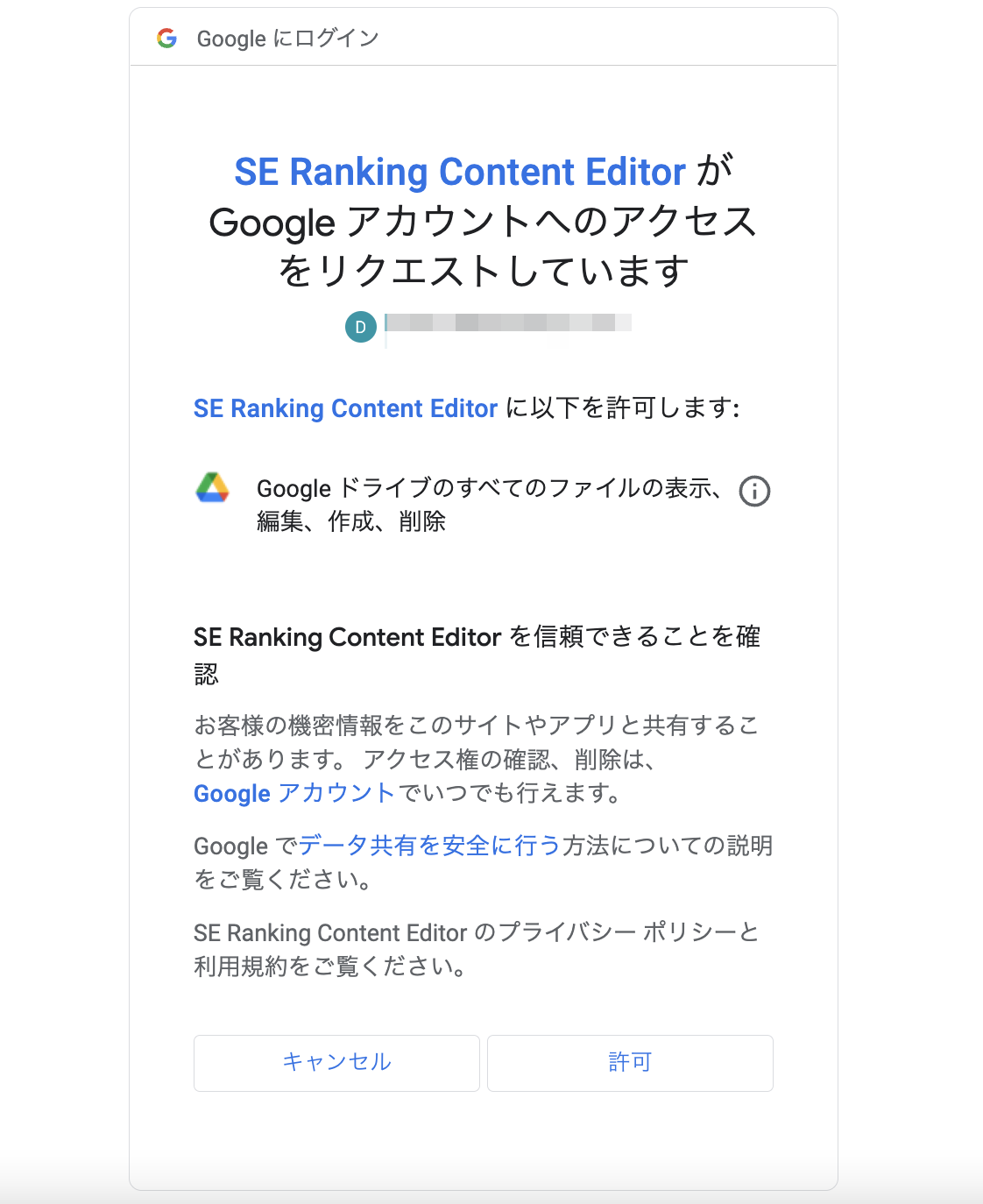Open the SE Ranking Content Editor title link
Viewport: 983px width, 1204px height.
pos(460,172)
